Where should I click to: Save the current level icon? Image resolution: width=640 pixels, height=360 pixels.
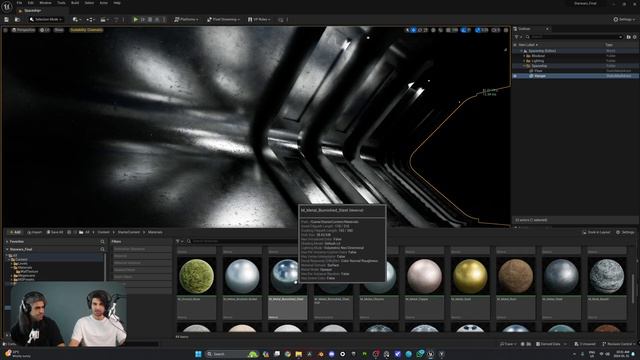click(7, 19)
